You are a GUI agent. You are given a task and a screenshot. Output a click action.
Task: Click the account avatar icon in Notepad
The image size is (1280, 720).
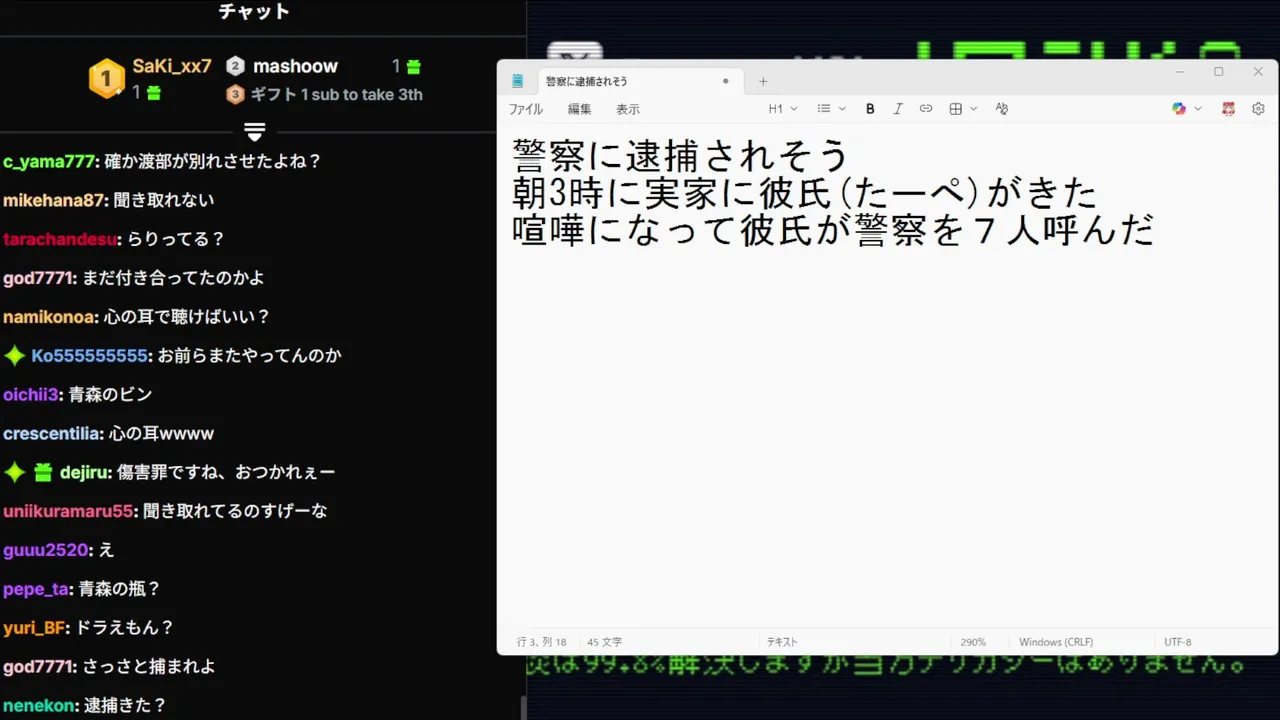tap(1228, 109)
